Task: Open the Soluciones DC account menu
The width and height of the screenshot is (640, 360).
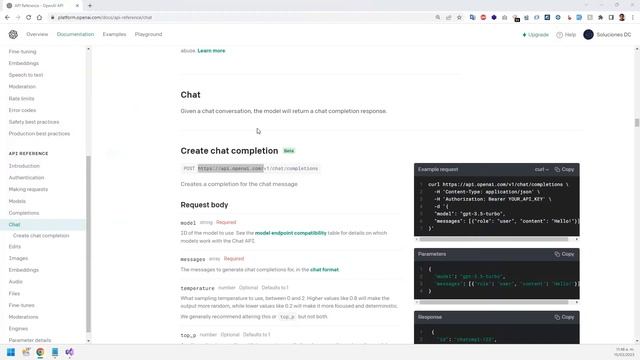Action: (x=607, y=35)
